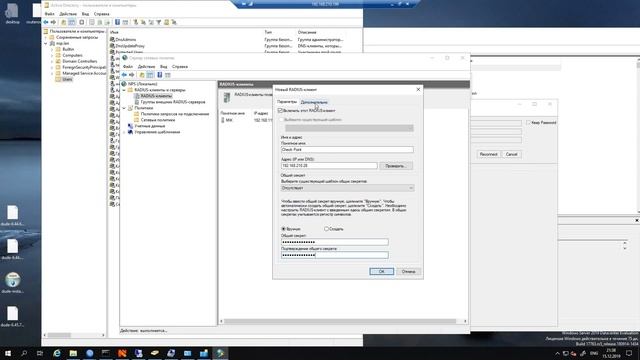Image resolution: width=640 pixels, height=360 pixels.
Task: Click Show/Hide console tree icon in NPS toolbar
Action: [x=150, y=75]
